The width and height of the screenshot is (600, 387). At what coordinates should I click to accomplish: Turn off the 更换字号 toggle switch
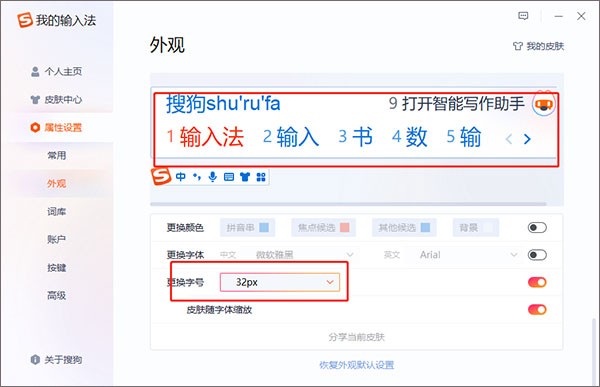537,282
